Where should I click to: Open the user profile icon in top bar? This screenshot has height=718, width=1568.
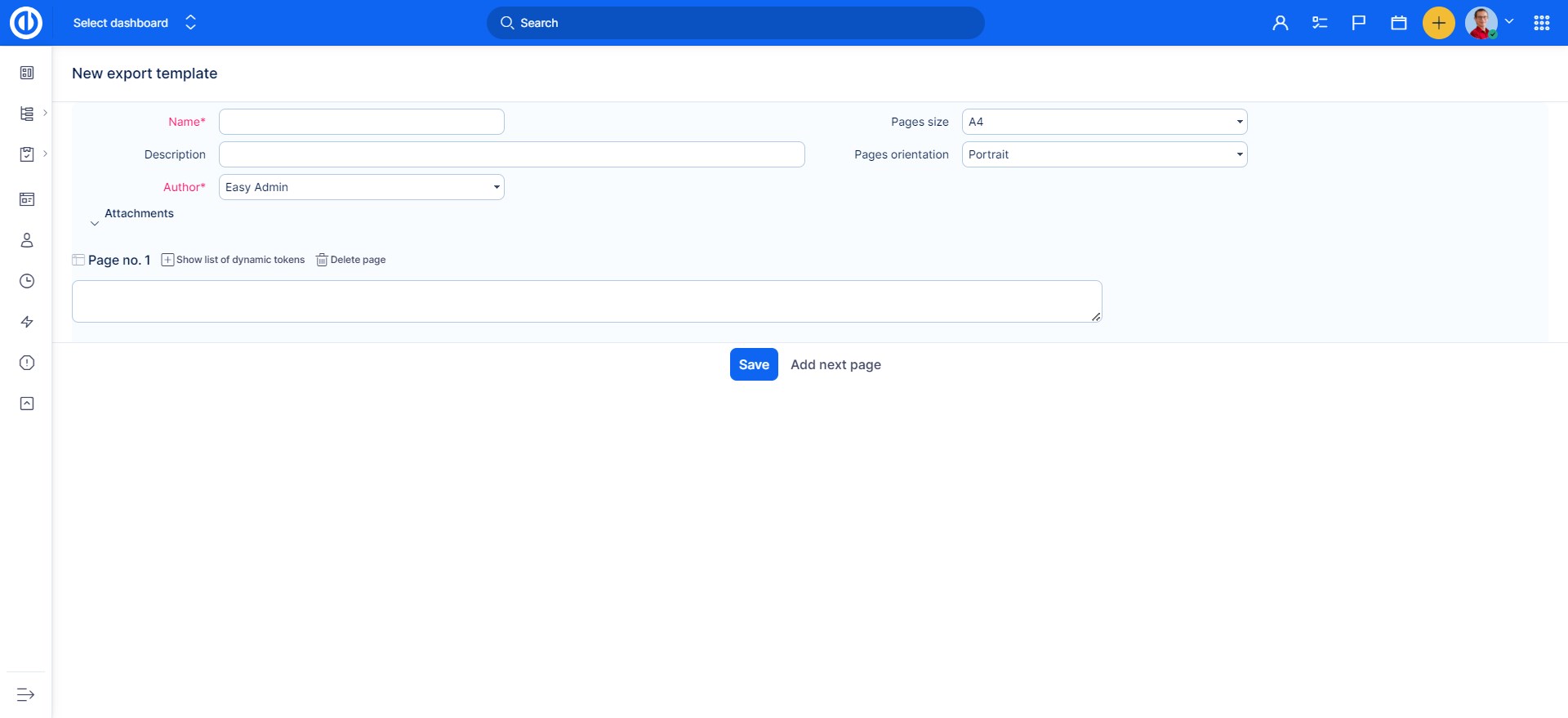(1280, 23)
